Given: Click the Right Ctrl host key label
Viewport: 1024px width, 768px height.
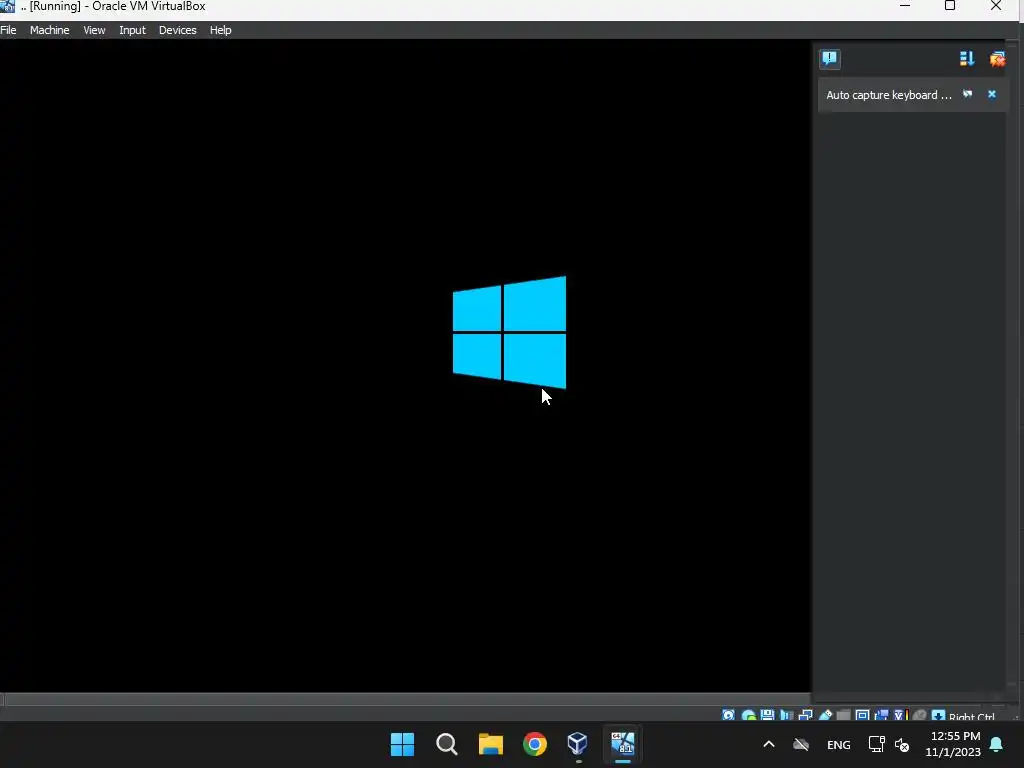Looking at the screenshot, I should coord(971,716).
